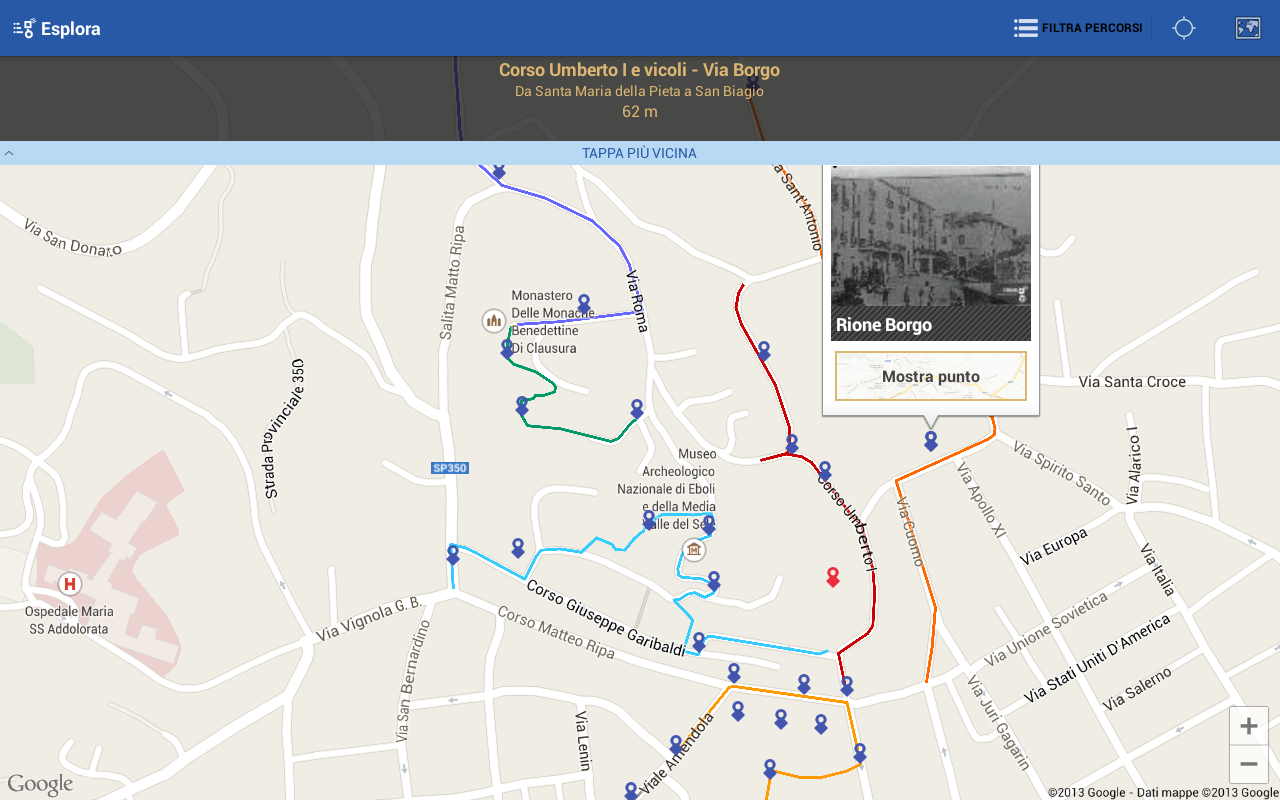Viewport: 1280px width, 800px height.
Task: Tap the blue pin at the cyan route's SP350 end
Action: point(453,555)
